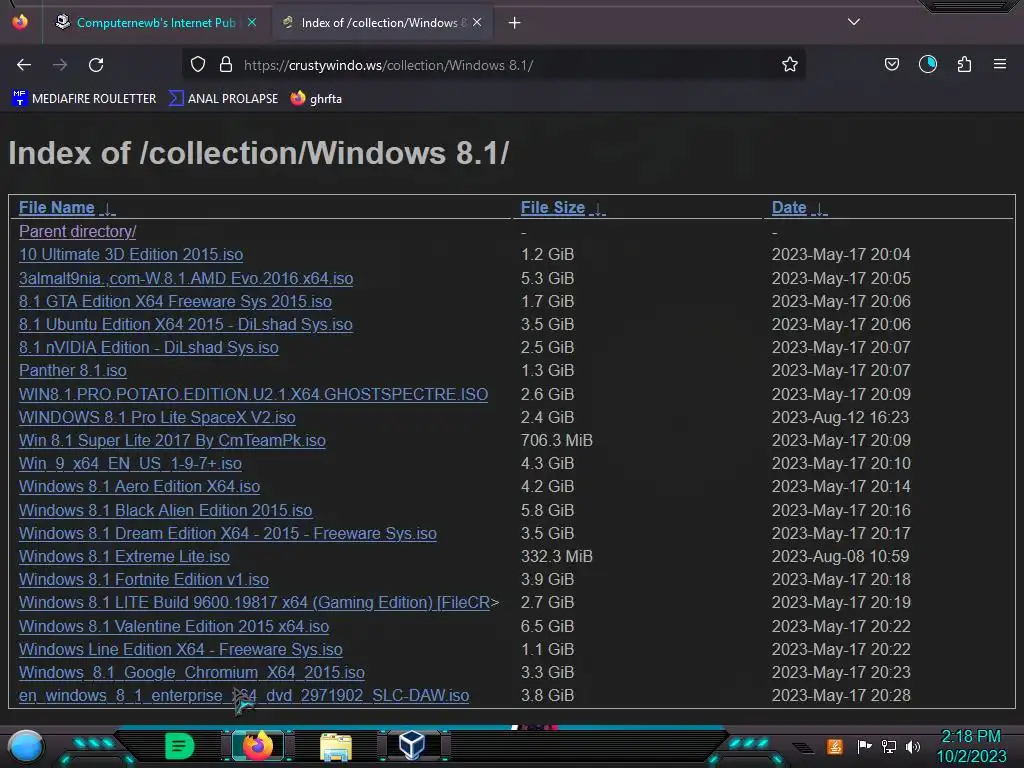Reload the current page

pos(96,65)
